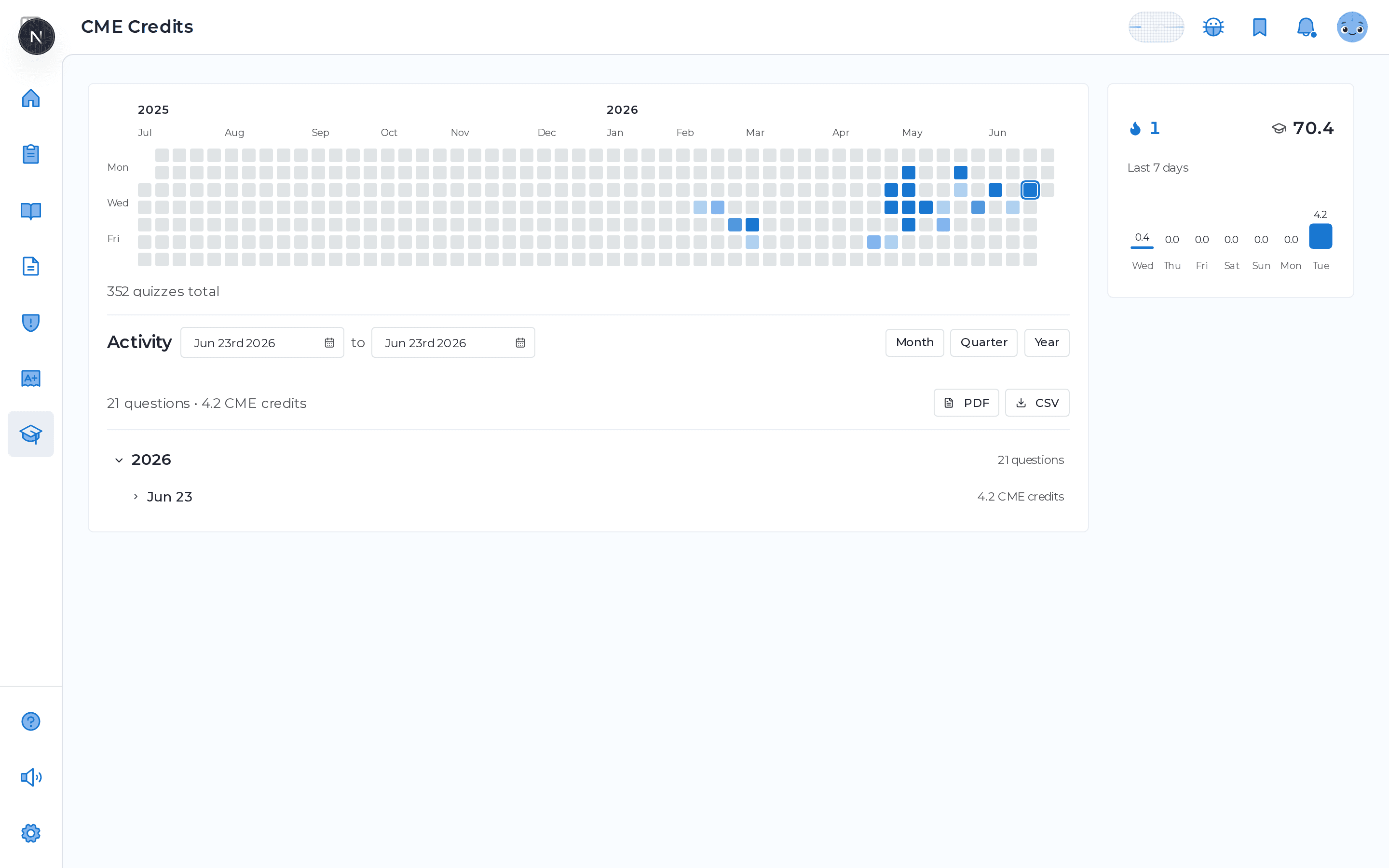Click the highlighted Jun 23 heatmap cell
This screenshot has width=1389, height=868.
[x=1030, y=190]
